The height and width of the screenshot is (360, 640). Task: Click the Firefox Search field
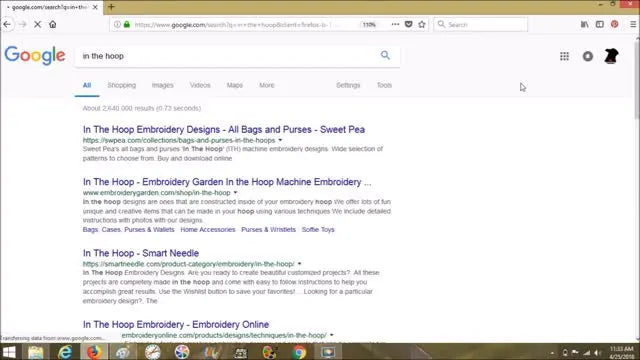480,24
